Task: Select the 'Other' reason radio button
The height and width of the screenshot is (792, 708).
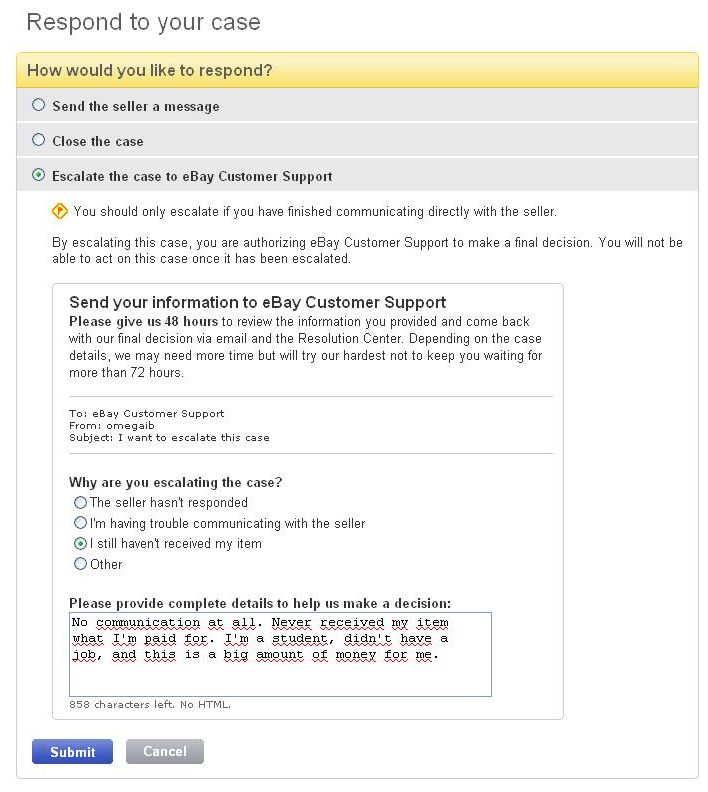Action: click(81, 564)
